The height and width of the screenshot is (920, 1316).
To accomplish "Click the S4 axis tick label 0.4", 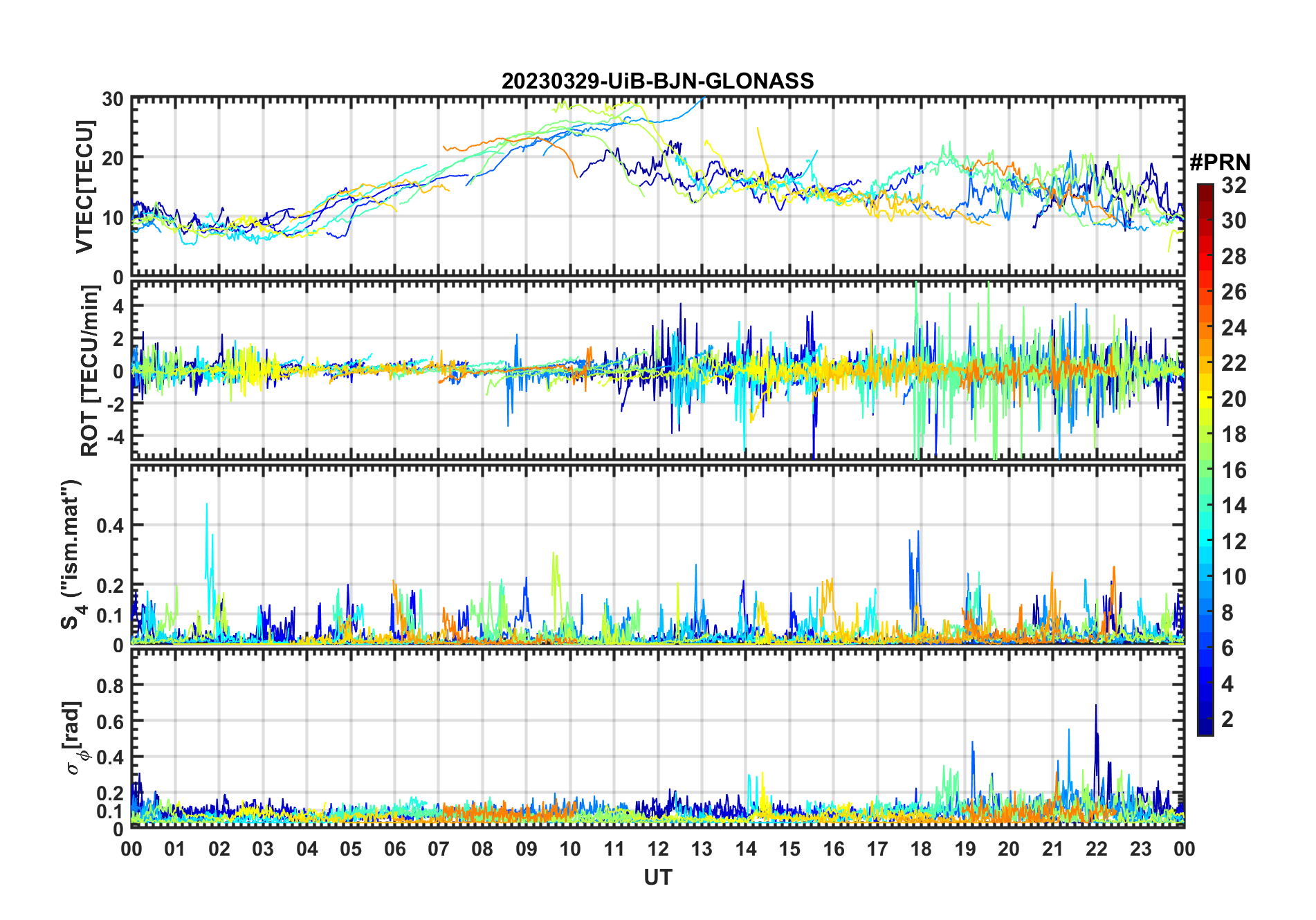I will click(x=110, y=526).
